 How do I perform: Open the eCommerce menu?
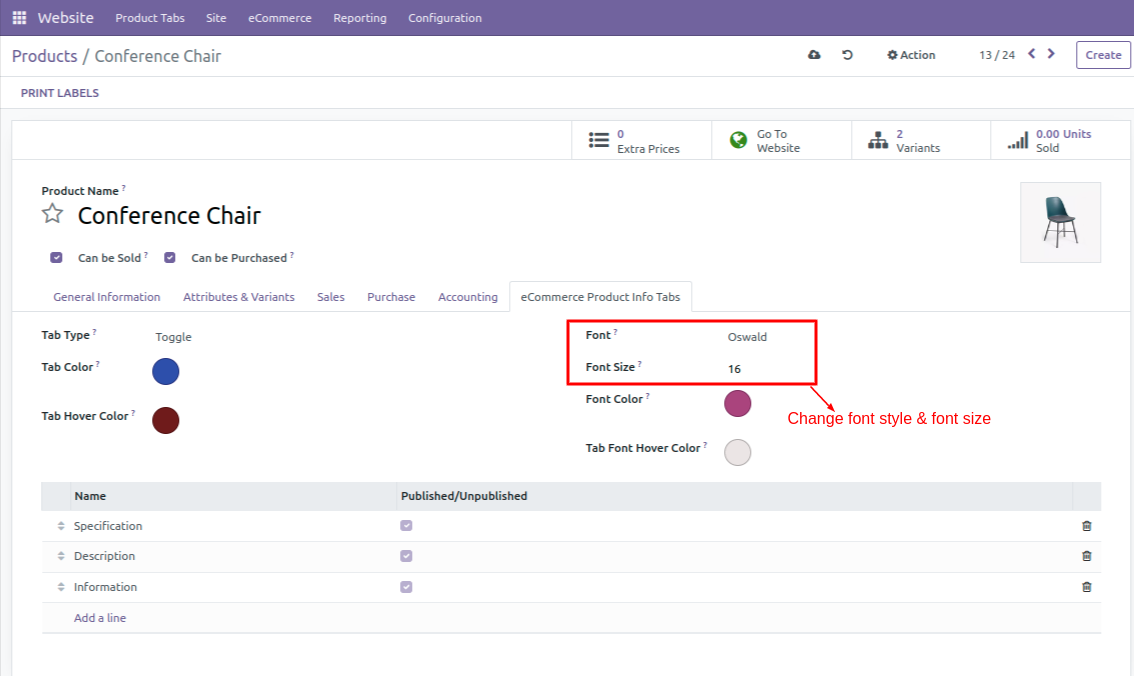[x=280, y=18]
